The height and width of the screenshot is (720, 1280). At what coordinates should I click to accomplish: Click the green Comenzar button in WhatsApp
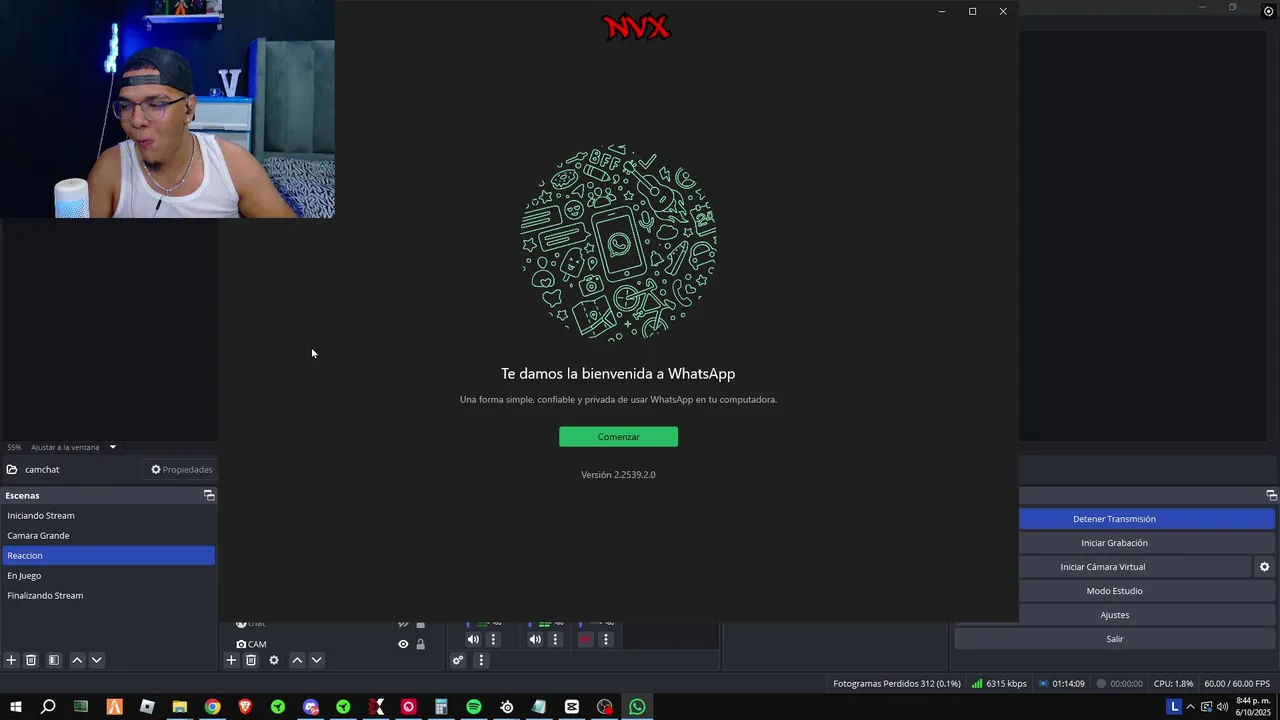pyautogui.click(x=618, y=437)
